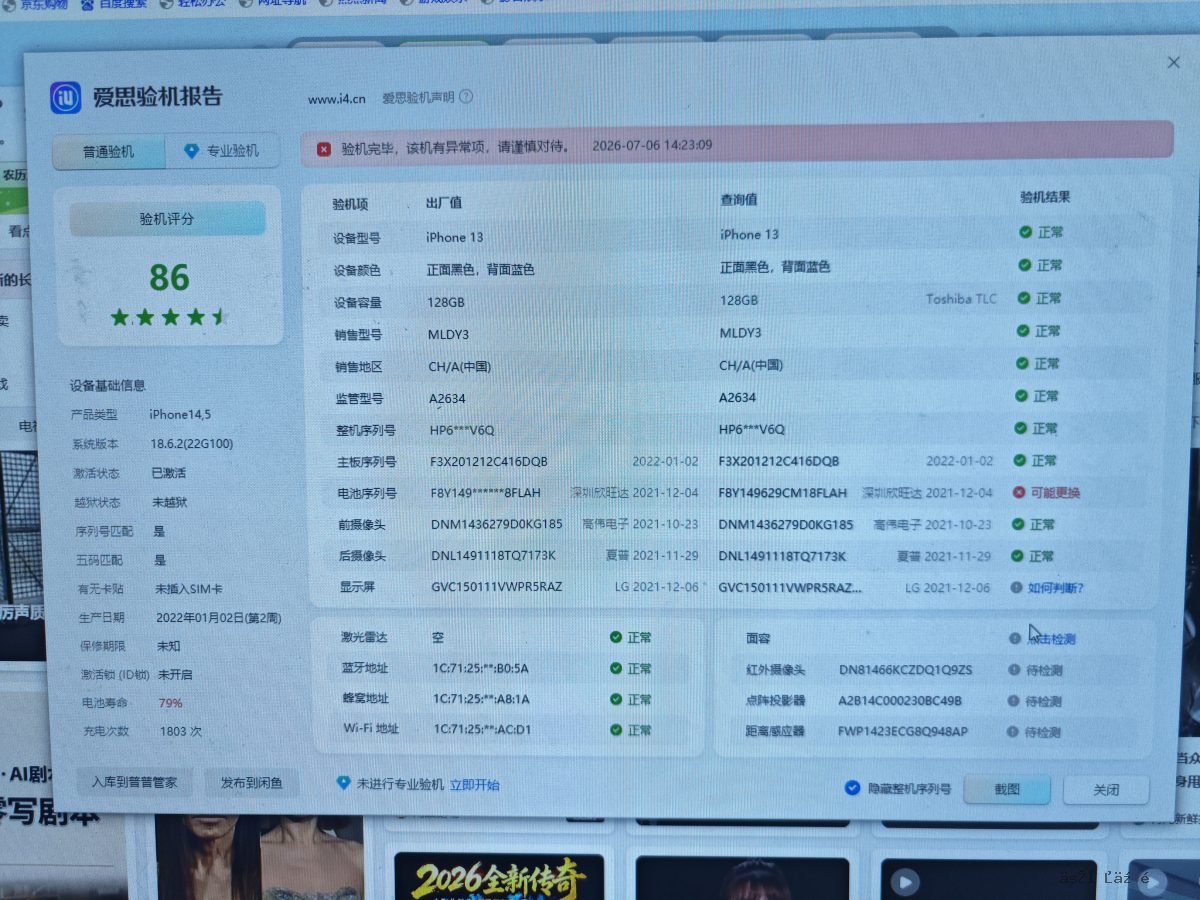Click green check icon in 设备型号 row

click(x=1025, y=232)
